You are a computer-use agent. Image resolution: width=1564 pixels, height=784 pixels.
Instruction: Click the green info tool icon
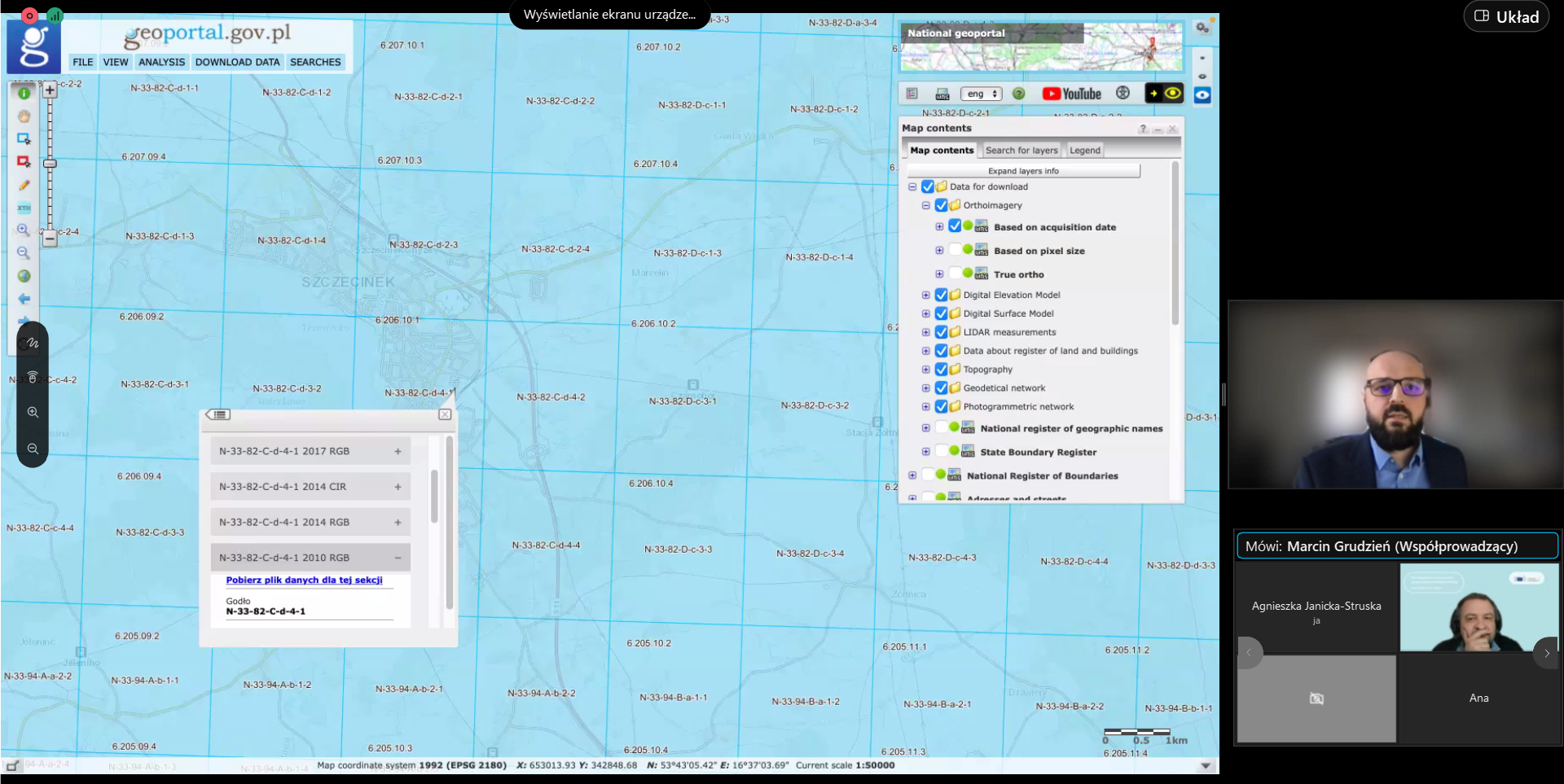[x=24, y=94]
